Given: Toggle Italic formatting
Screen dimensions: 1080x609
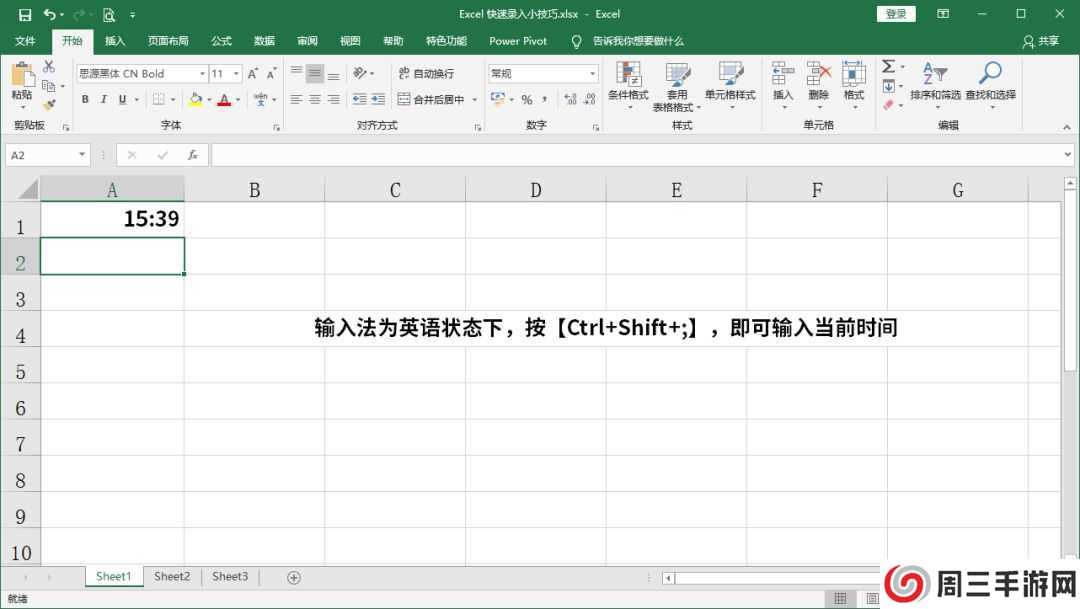Looking at the screenshot, I should point(104,100).
